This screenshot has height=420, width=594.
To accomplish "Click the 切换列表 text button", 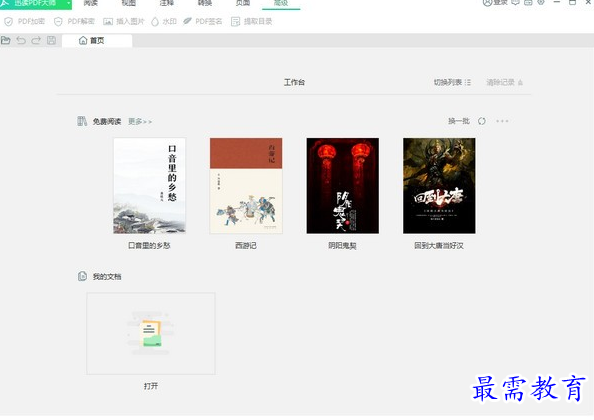I will [448, 82].
